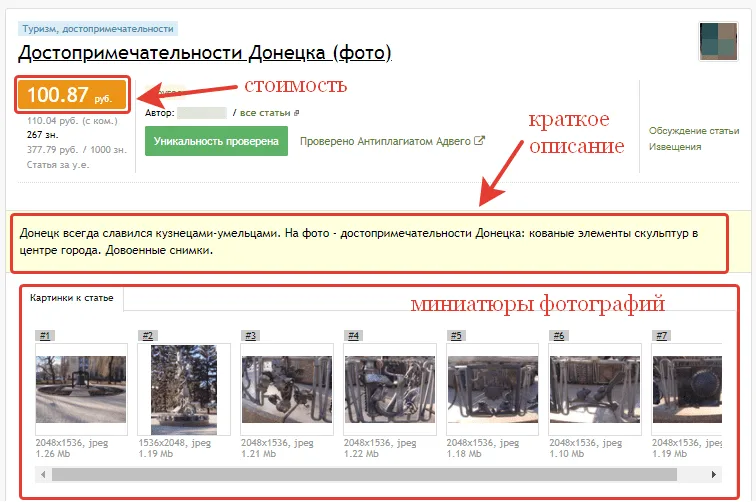This screenshot has height=502, width=756.
Task: Click the text Статья за у.е.
Action: [x=58, y=165]
